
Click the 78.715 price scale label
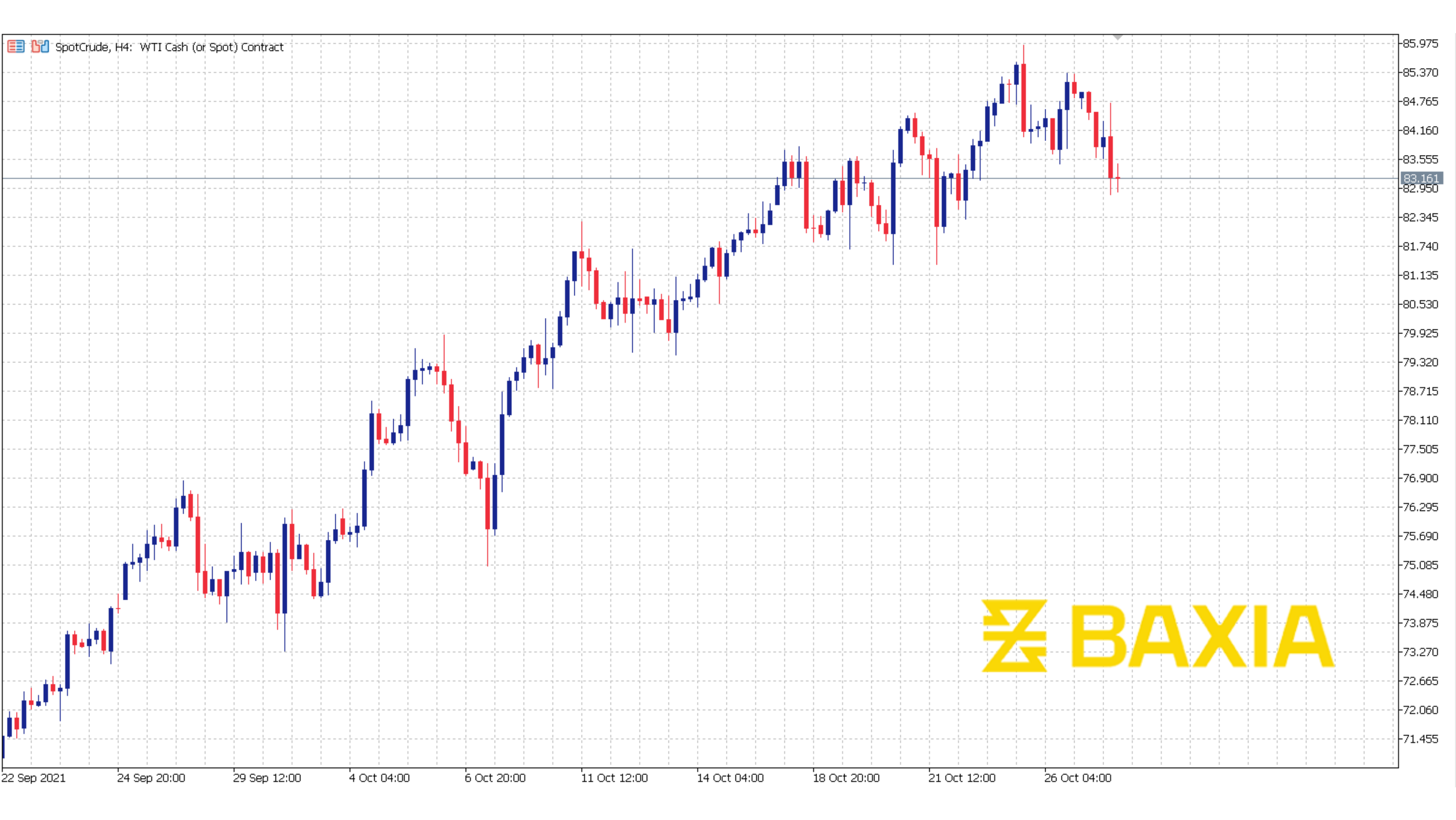pos(1420,391)
